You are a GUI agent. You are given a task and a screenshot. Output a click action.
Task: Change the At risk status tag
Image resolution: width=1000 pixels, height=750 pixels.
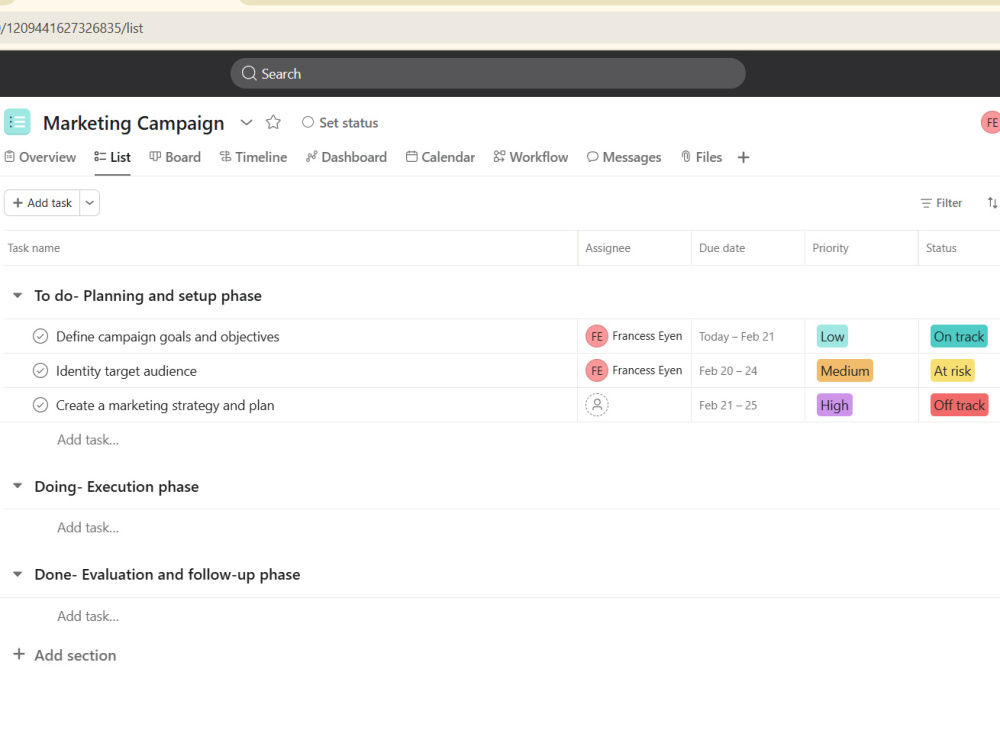tap(952, 371)
